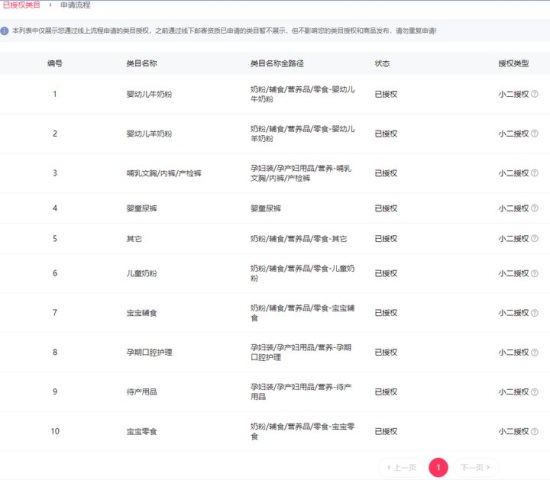
Task: Click help icon in 宝宝辅食 row
Action: [535, 313]
